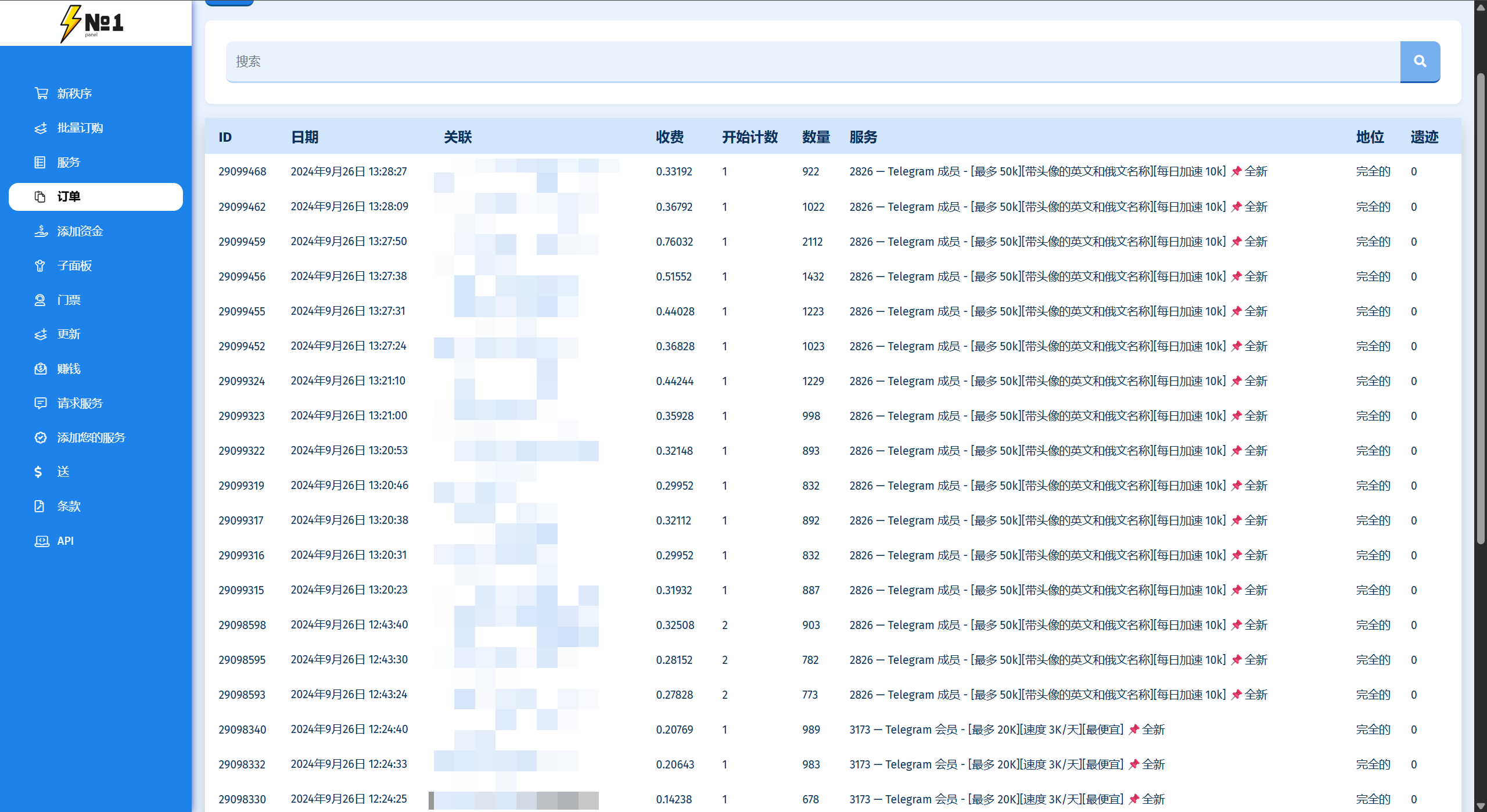Click date 2024年9月26日 13:20:23
This screenshot has height=812, width=1487.
pyautogui.click(x=349, y=590)
